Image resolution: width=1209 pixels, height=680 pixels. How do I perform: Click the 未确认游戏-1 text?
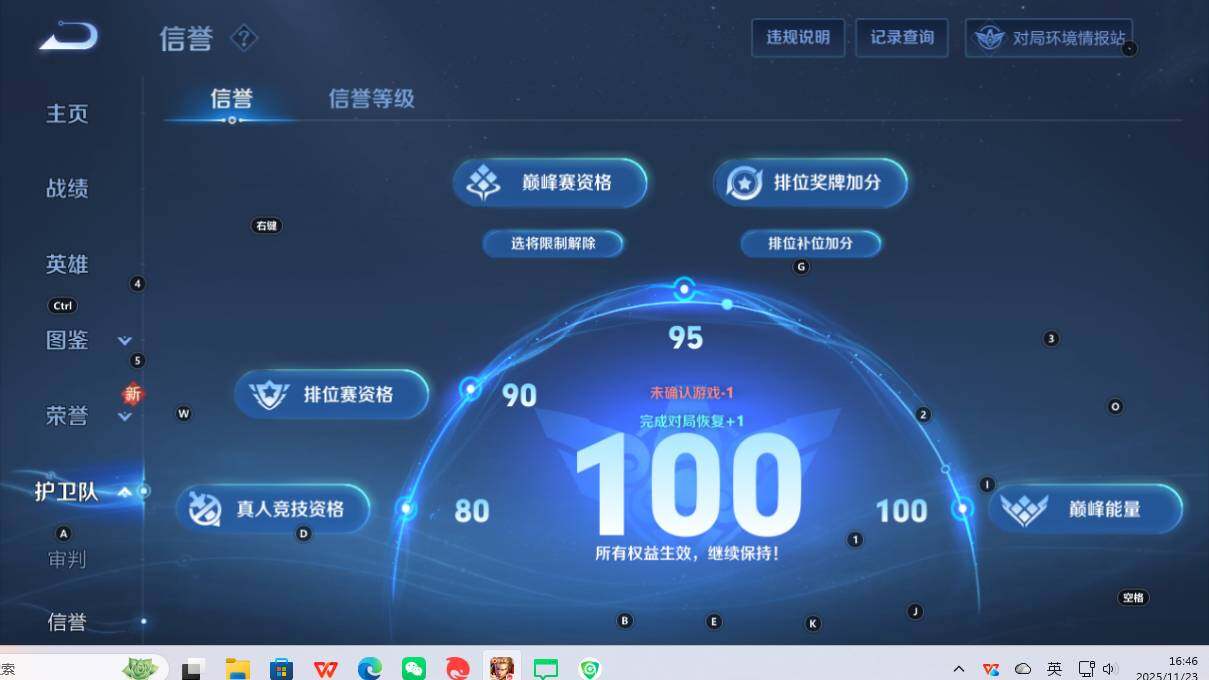click(692, 393)
